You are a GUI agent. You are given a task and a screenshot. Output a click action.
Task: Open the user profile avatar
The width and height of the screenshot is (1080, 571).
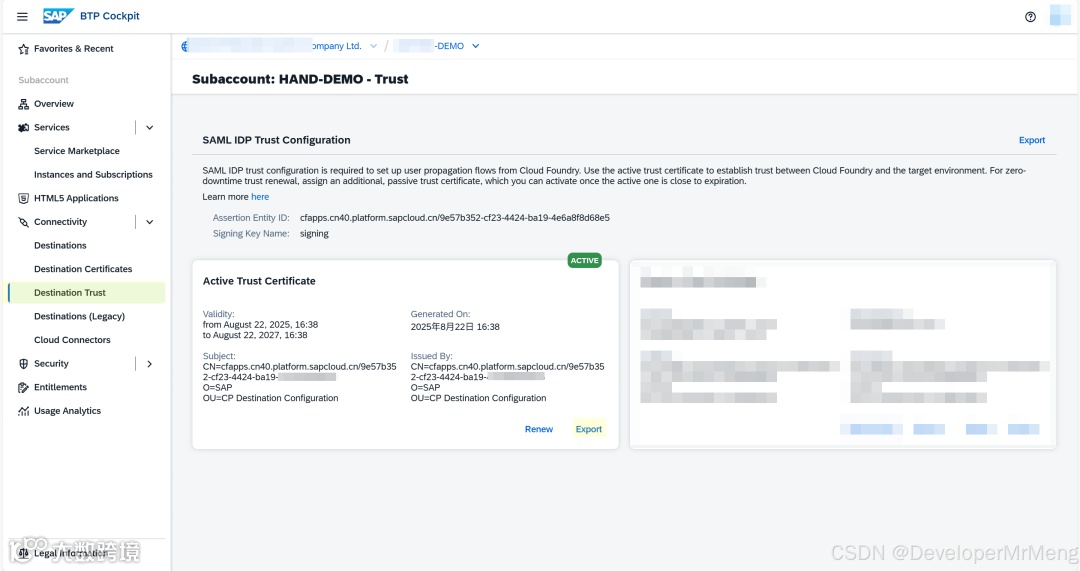click(x=1060, y=15)
